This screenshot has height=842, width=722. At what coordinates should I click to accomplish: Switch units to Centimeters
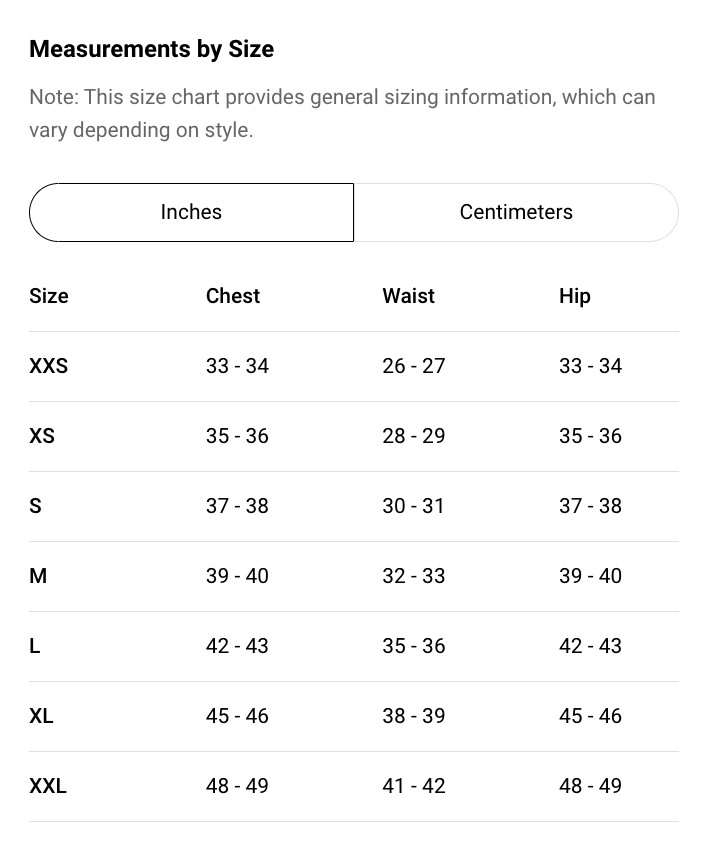516,212
